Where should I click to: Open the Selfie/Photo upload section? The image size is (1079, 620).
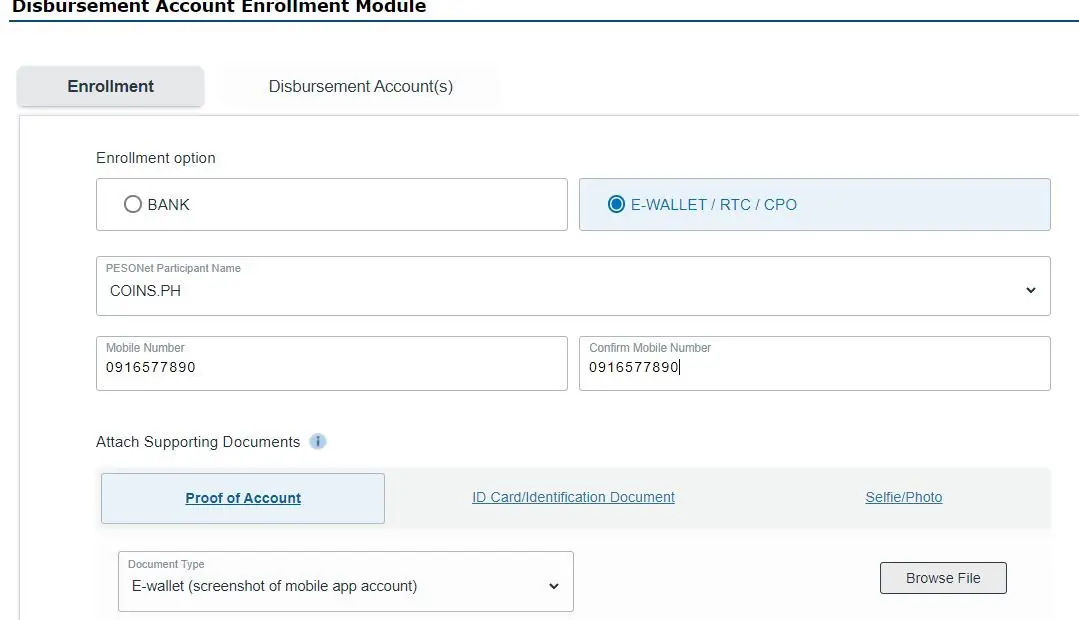[903, 497]
